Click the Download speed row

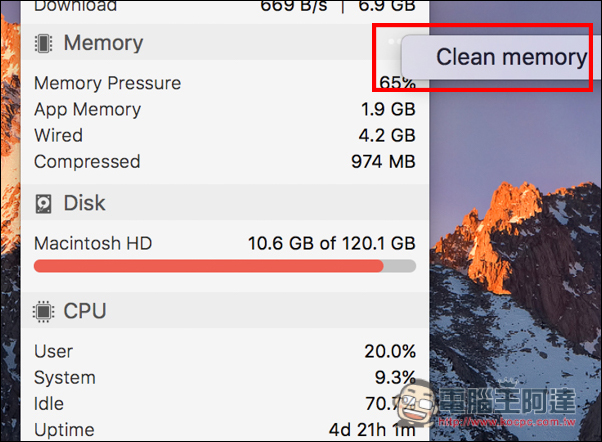(x=225, y=6)
